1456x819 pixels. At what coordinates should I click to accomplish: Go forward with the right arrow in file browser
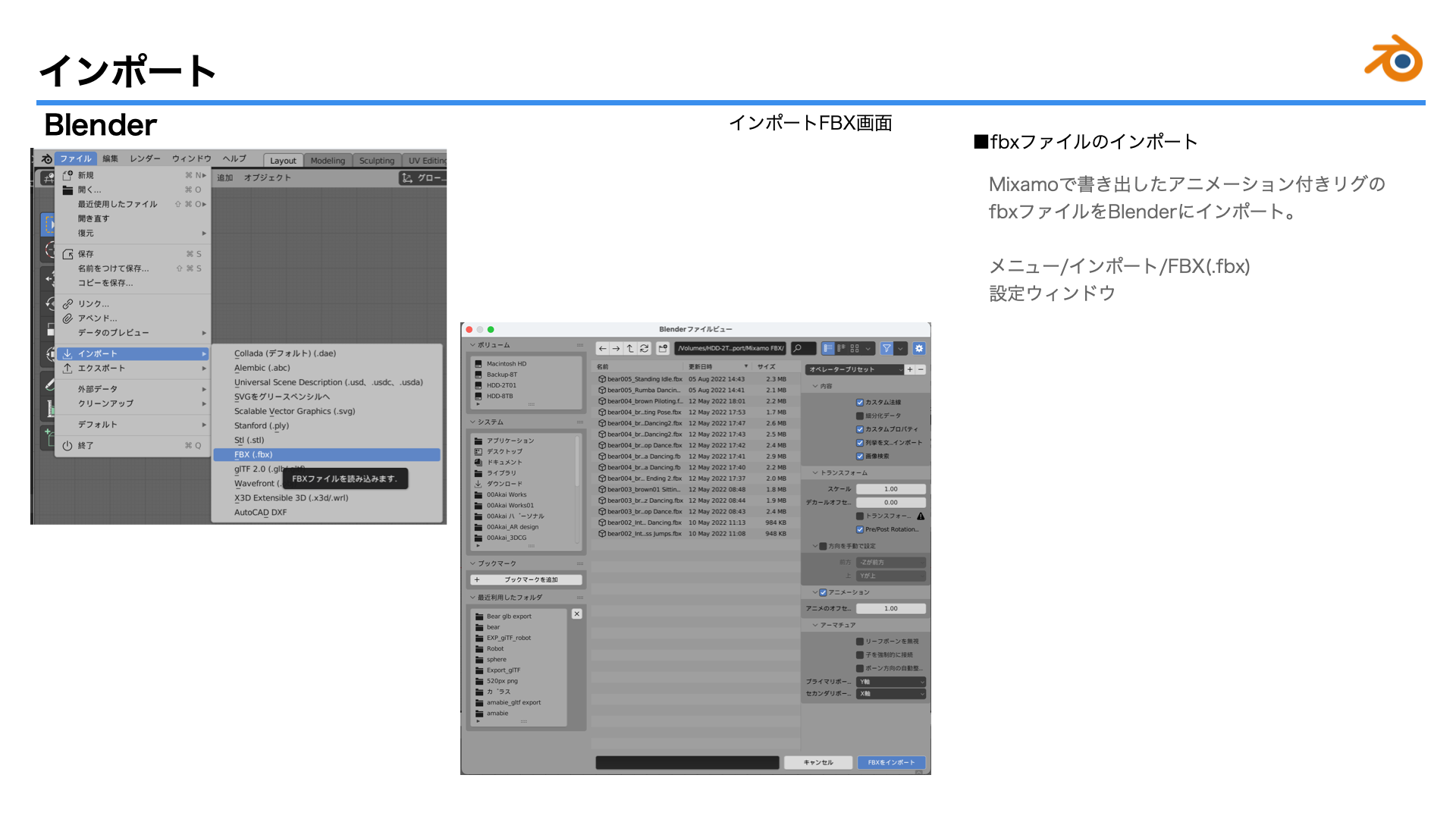click(x=616, y=349)
